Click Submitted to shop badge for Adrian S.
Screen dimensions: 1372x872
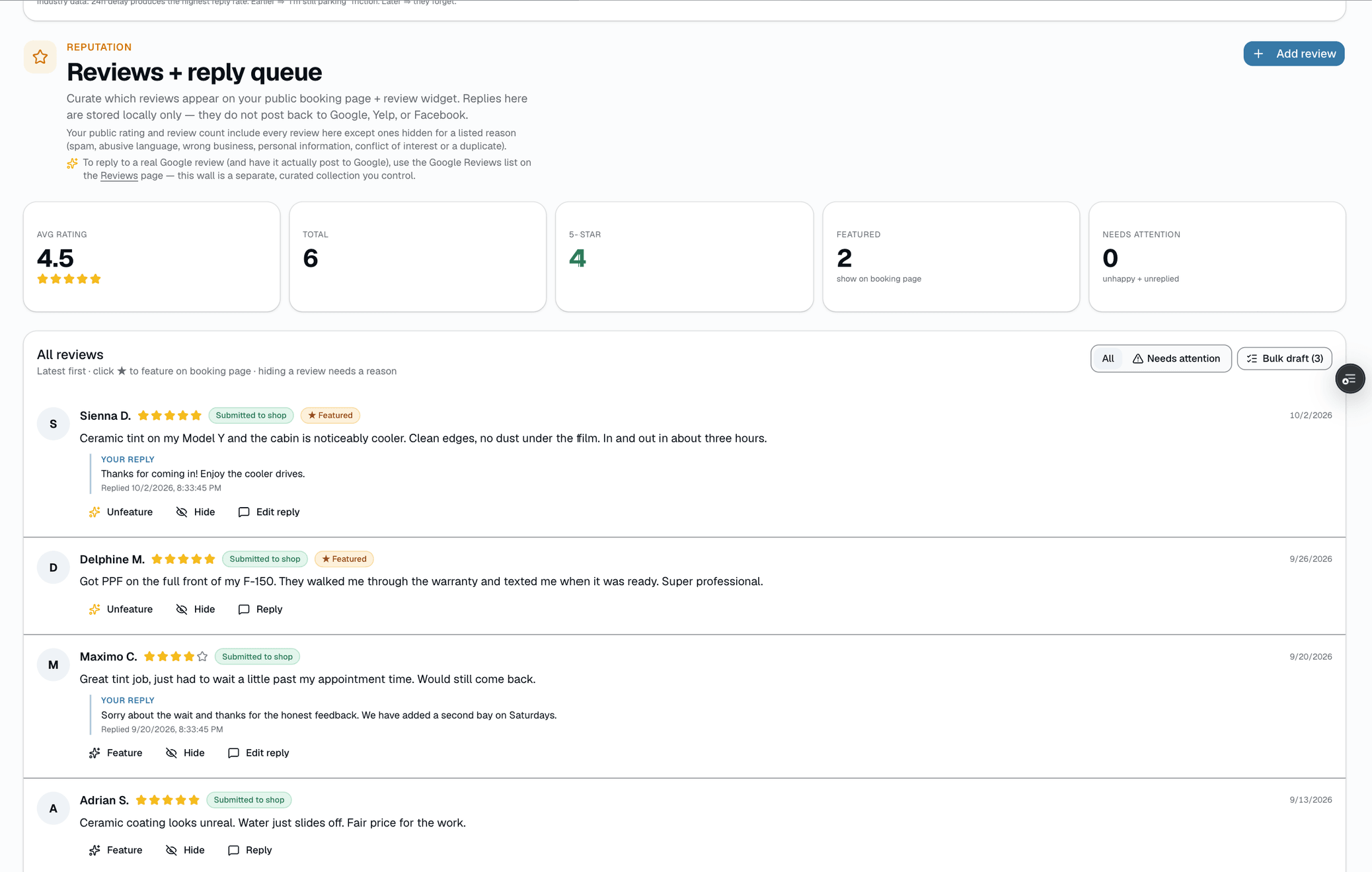(249, 800)
